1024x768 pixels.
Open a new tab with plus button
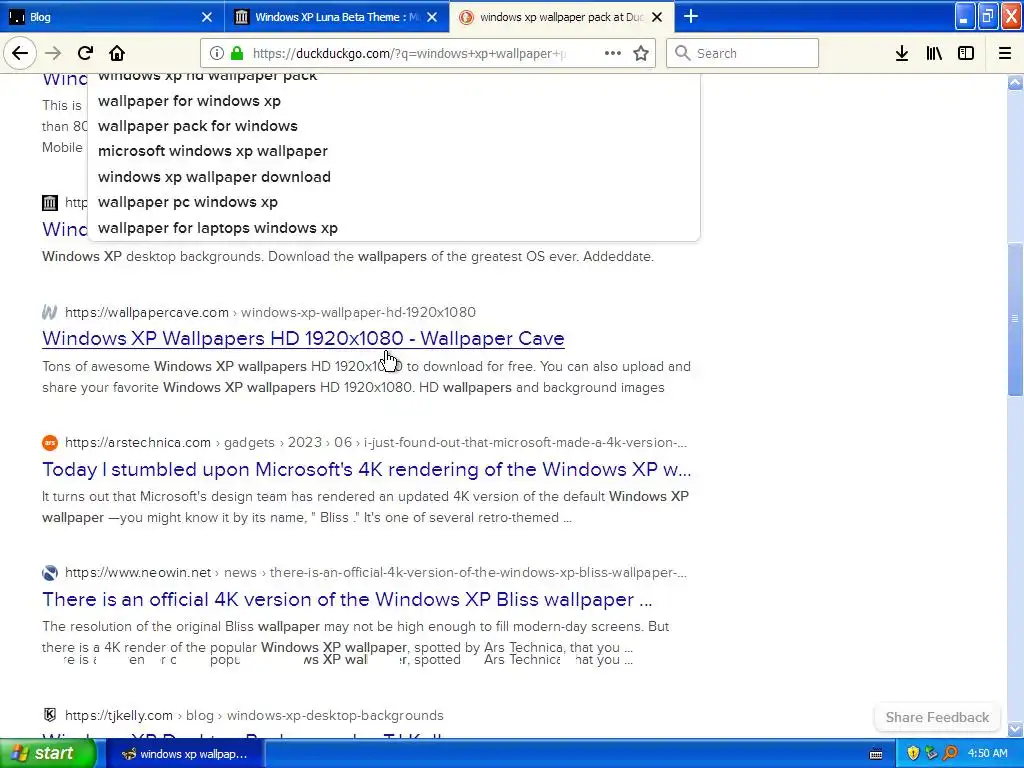690,16
